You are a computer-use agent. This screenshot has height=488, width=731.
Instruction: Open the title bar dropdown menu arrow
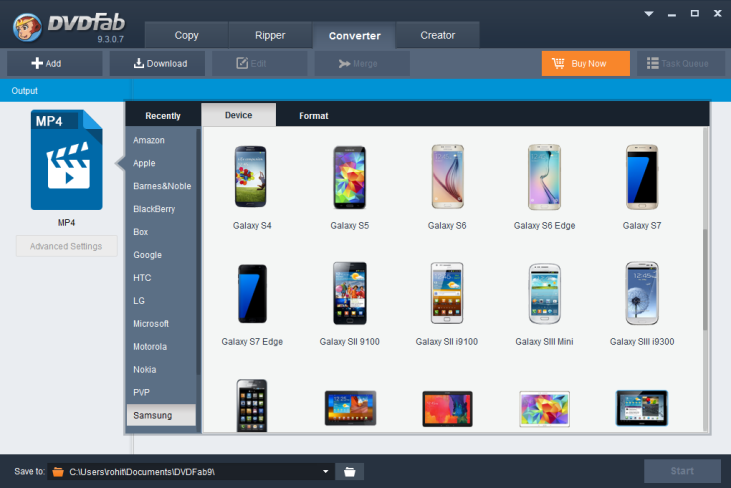(650, 15)
